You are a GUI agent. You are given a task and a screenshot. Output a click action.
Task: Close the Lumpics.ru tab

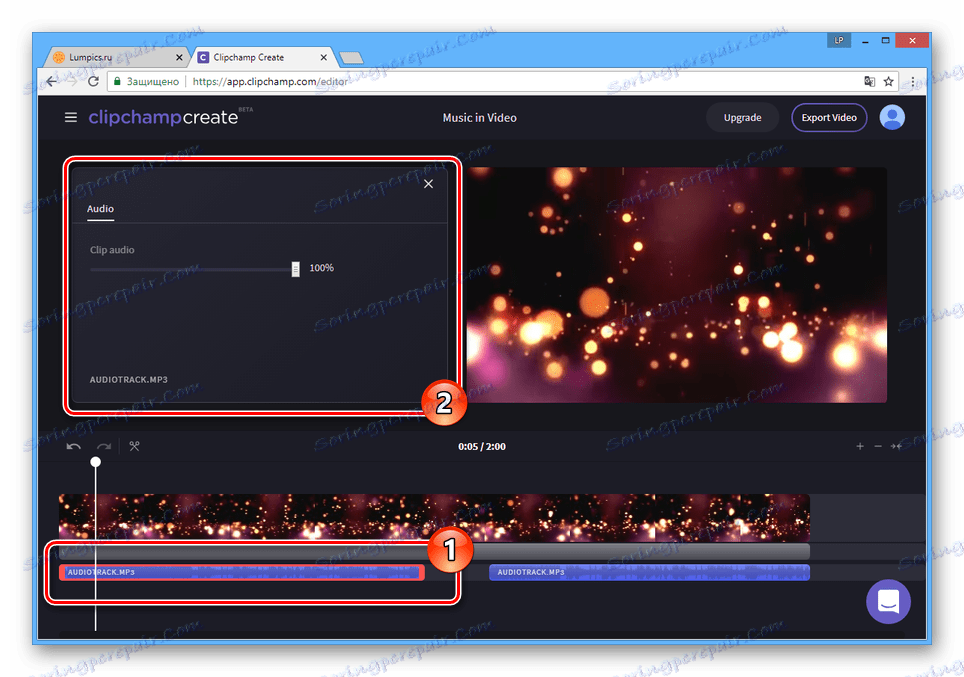click(x=179, y=57)
